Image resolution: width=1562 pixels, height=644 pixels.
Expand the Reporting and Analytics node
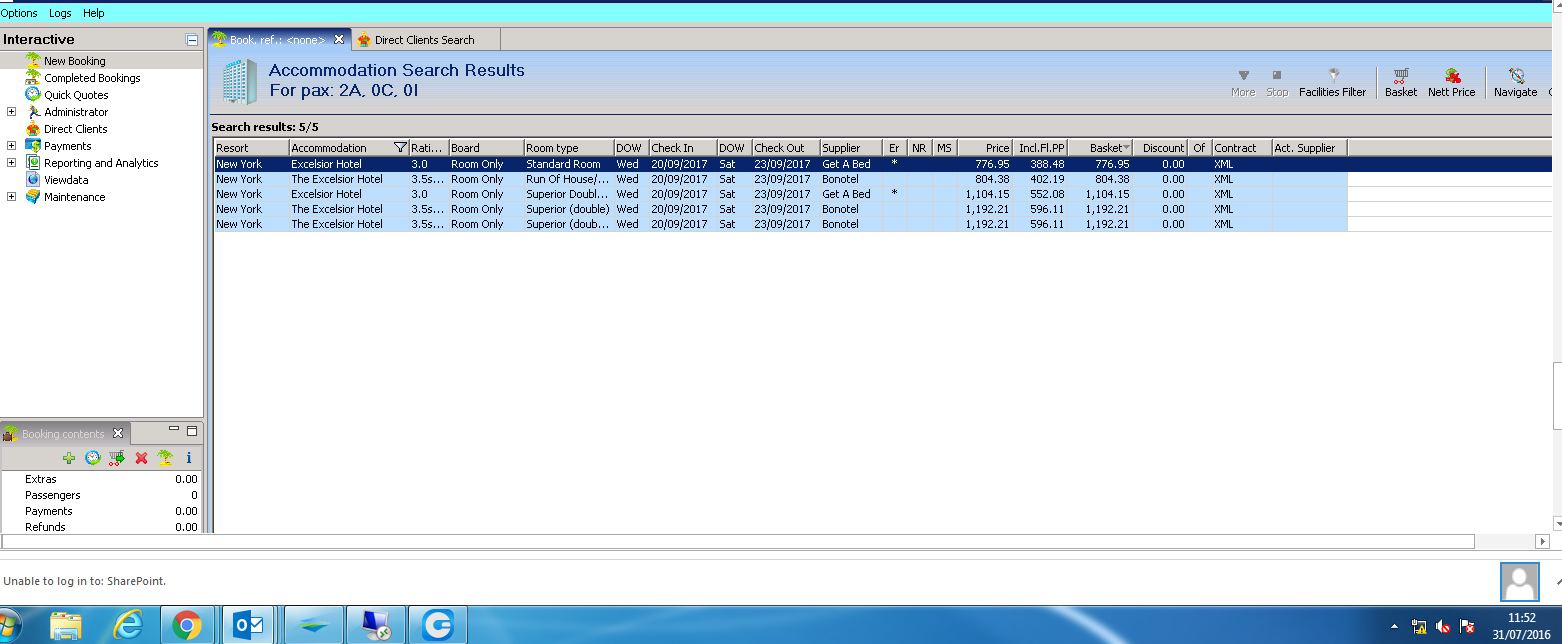(11, 163)
